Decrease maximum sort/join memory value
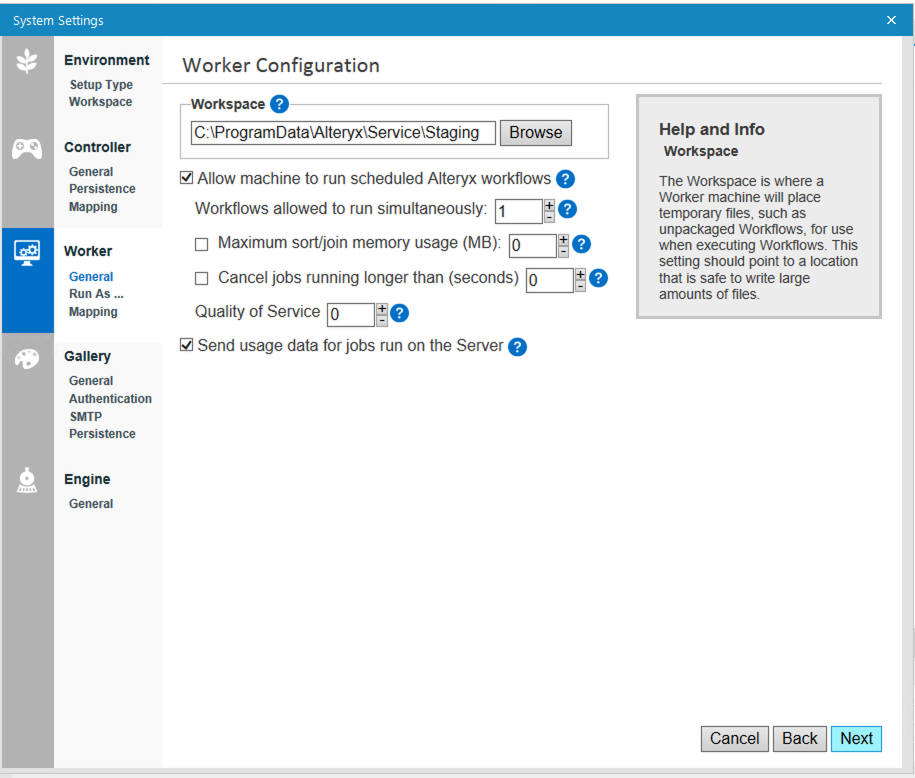The width and height of the screenshot is (915, 778). coord(563,250)
